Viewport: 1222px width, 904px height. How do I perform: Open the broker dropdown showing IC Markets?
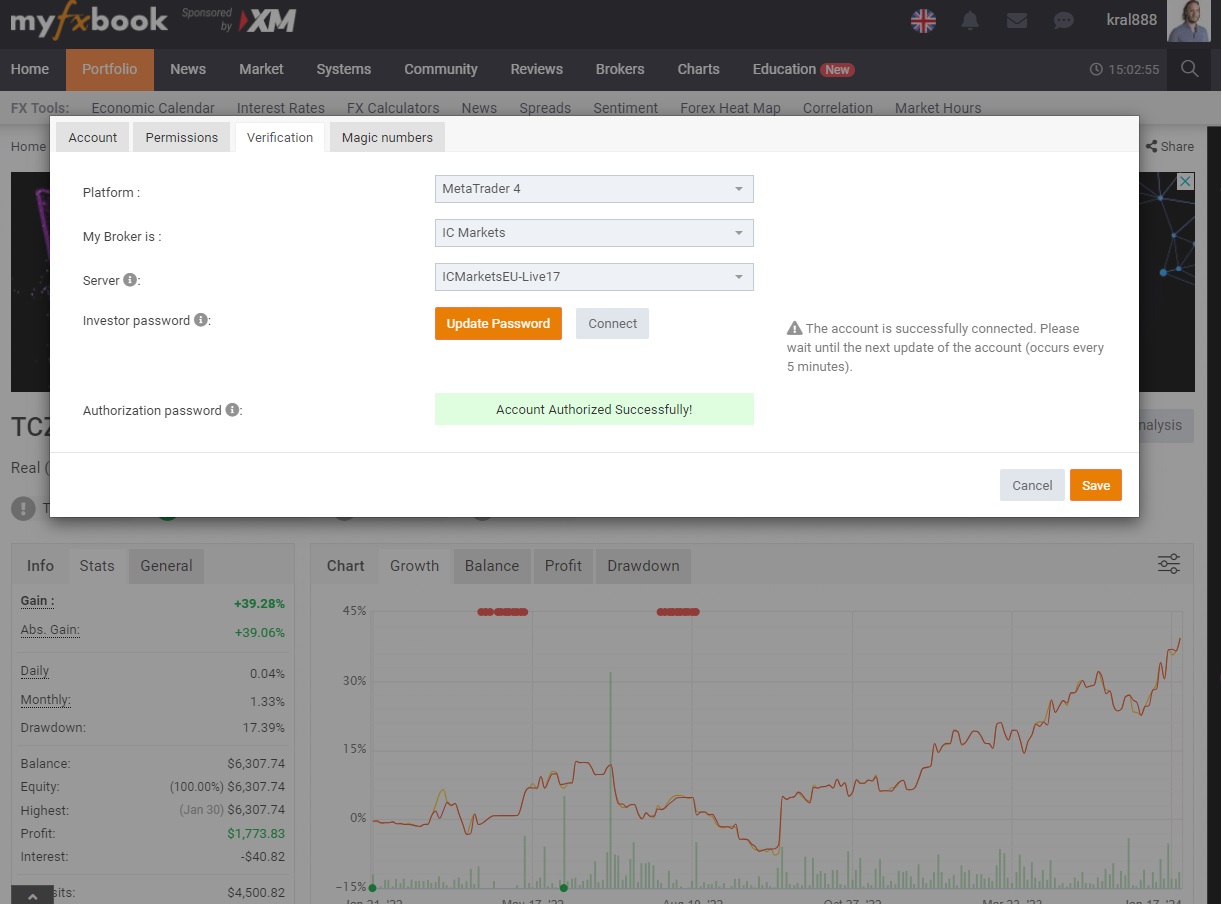594,233
